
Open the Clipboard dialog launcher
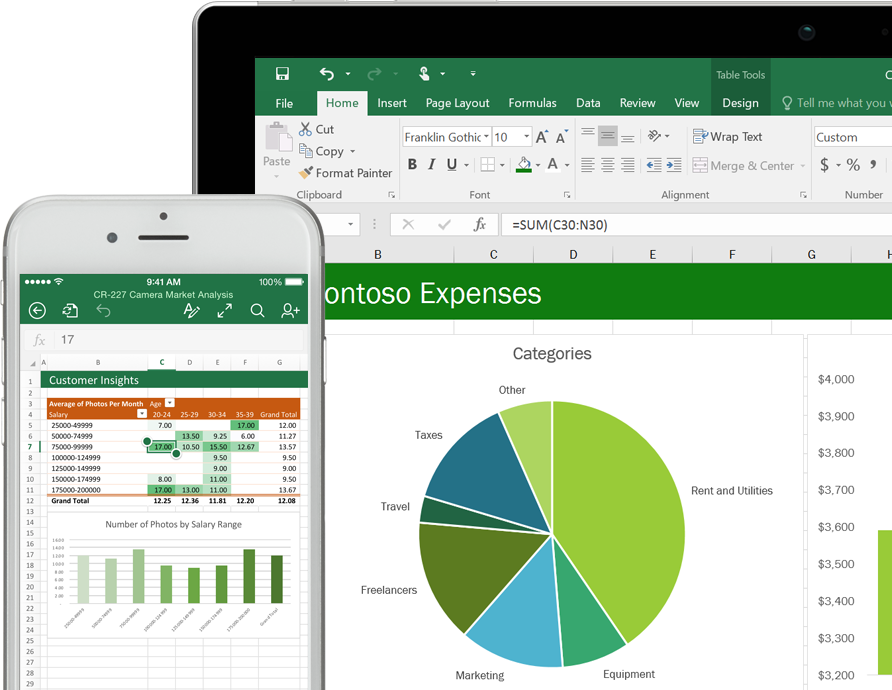[391, 195]
